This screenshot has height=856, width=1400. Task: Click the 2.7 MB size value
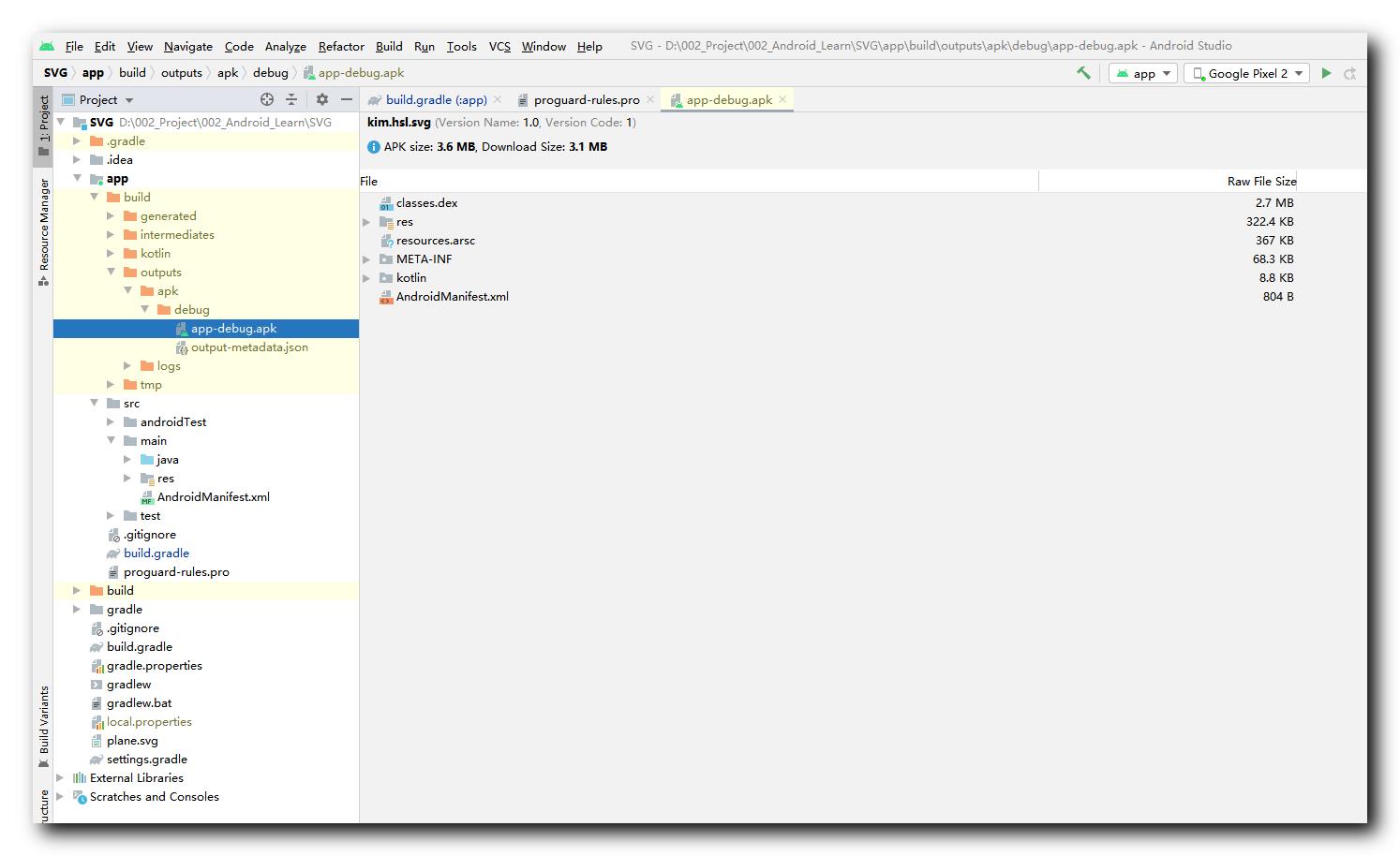tap(1274, 203)
